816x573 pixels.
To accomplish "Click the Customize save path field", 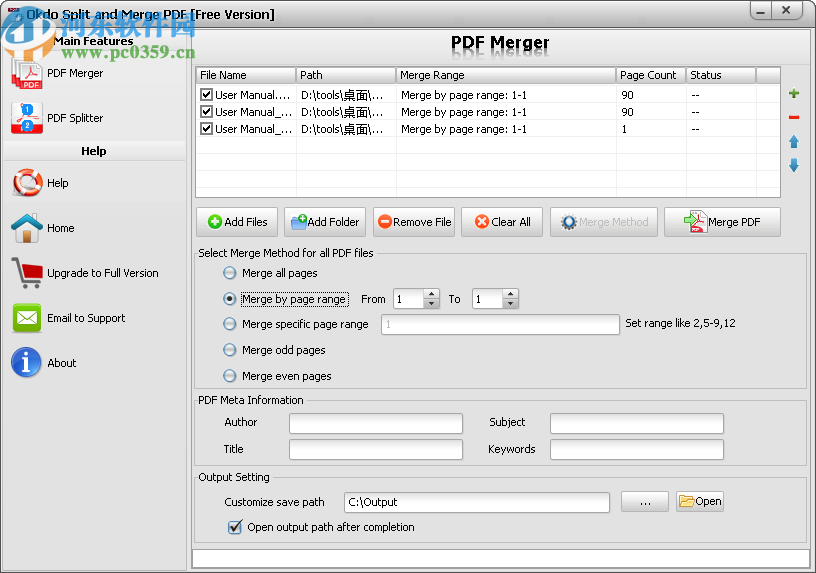I will click(x=477, y=502).
